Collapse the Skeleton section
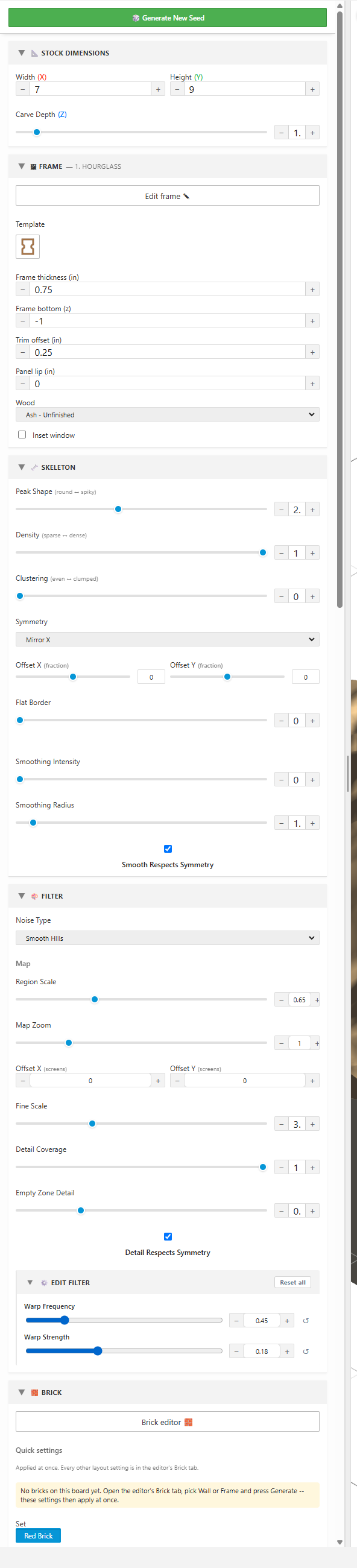The image size is (357, 1568). 21,467
